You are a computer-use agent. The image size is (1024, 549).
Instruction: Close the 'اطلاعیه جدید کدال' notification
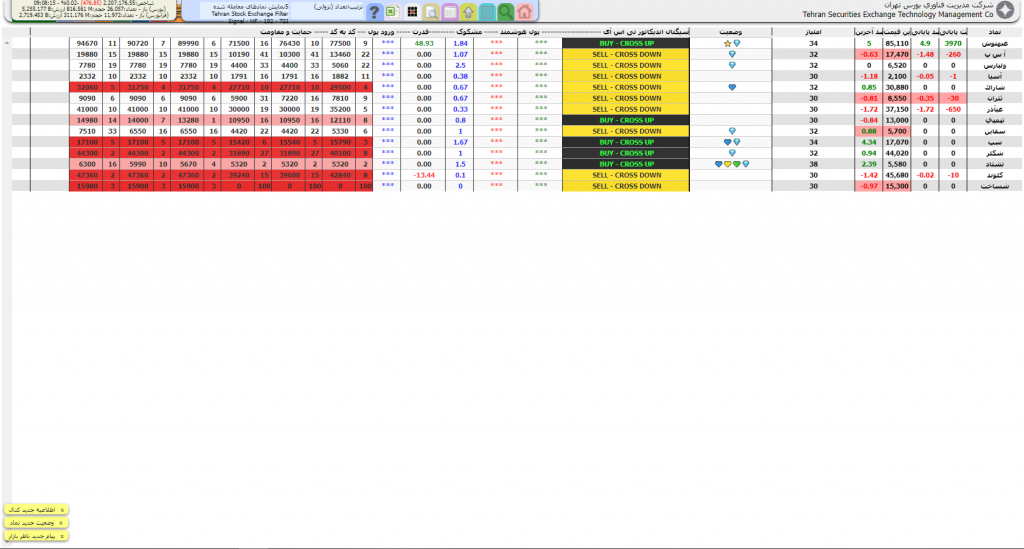[x=62, y=509]
